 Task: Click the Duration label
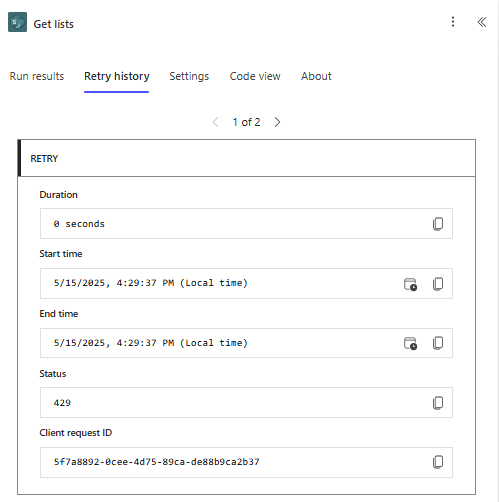click(58, 195)
